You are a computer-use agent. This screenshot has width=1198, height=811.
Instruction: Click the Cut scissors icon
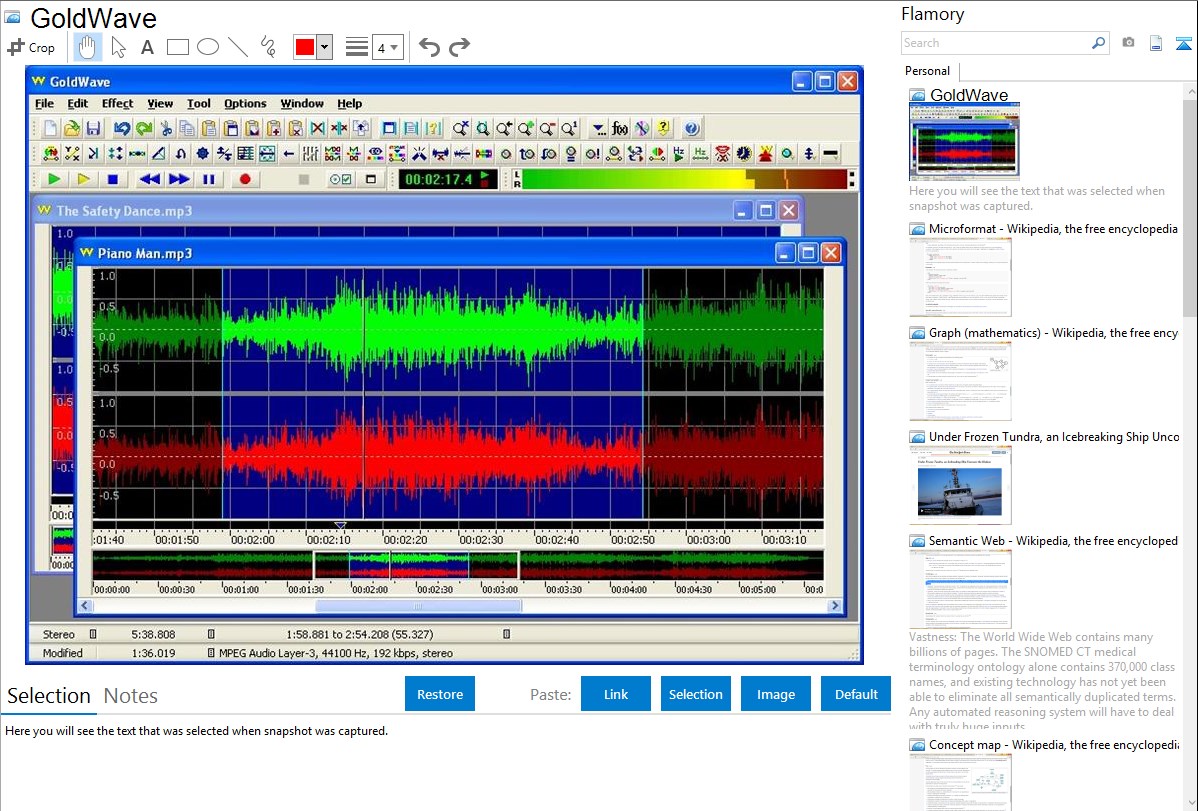[x=166, y=128]
